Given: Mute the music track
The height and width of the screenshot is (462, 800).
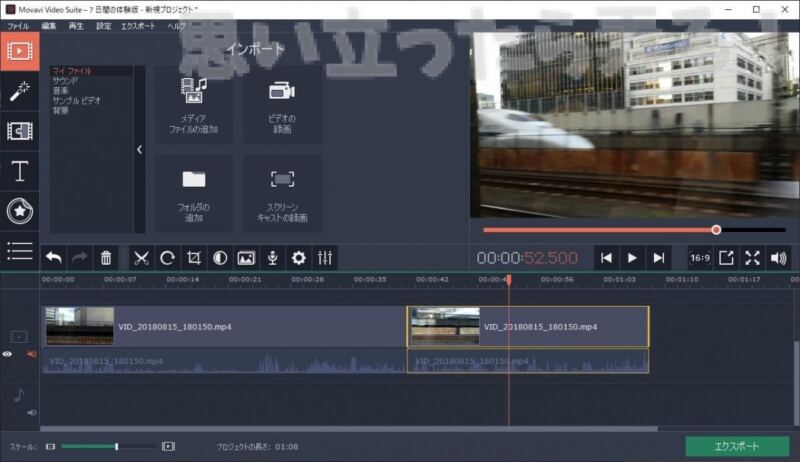Looking at the screenshot, I should pyautogui.click(x=32, y=413).
